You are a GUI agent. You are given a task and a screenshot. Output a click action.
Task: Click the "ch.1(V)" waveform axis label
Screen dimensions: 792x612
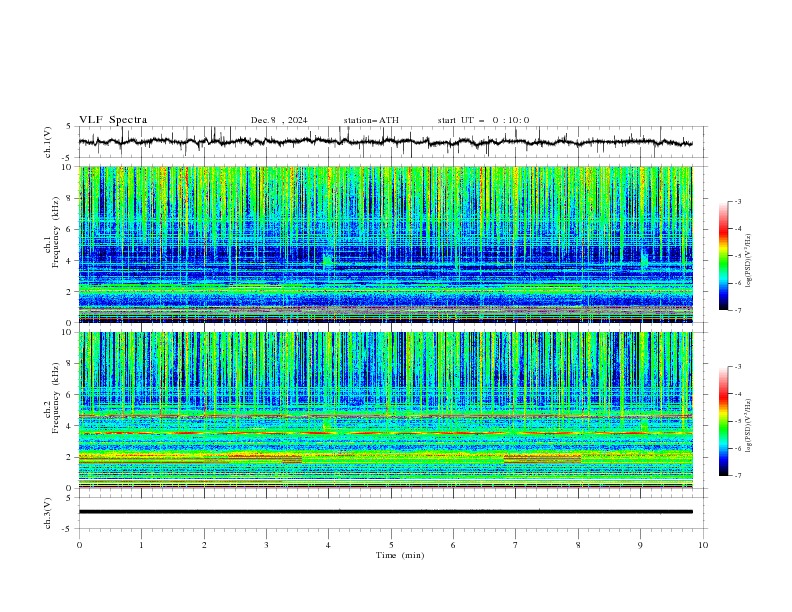(48, 142)
